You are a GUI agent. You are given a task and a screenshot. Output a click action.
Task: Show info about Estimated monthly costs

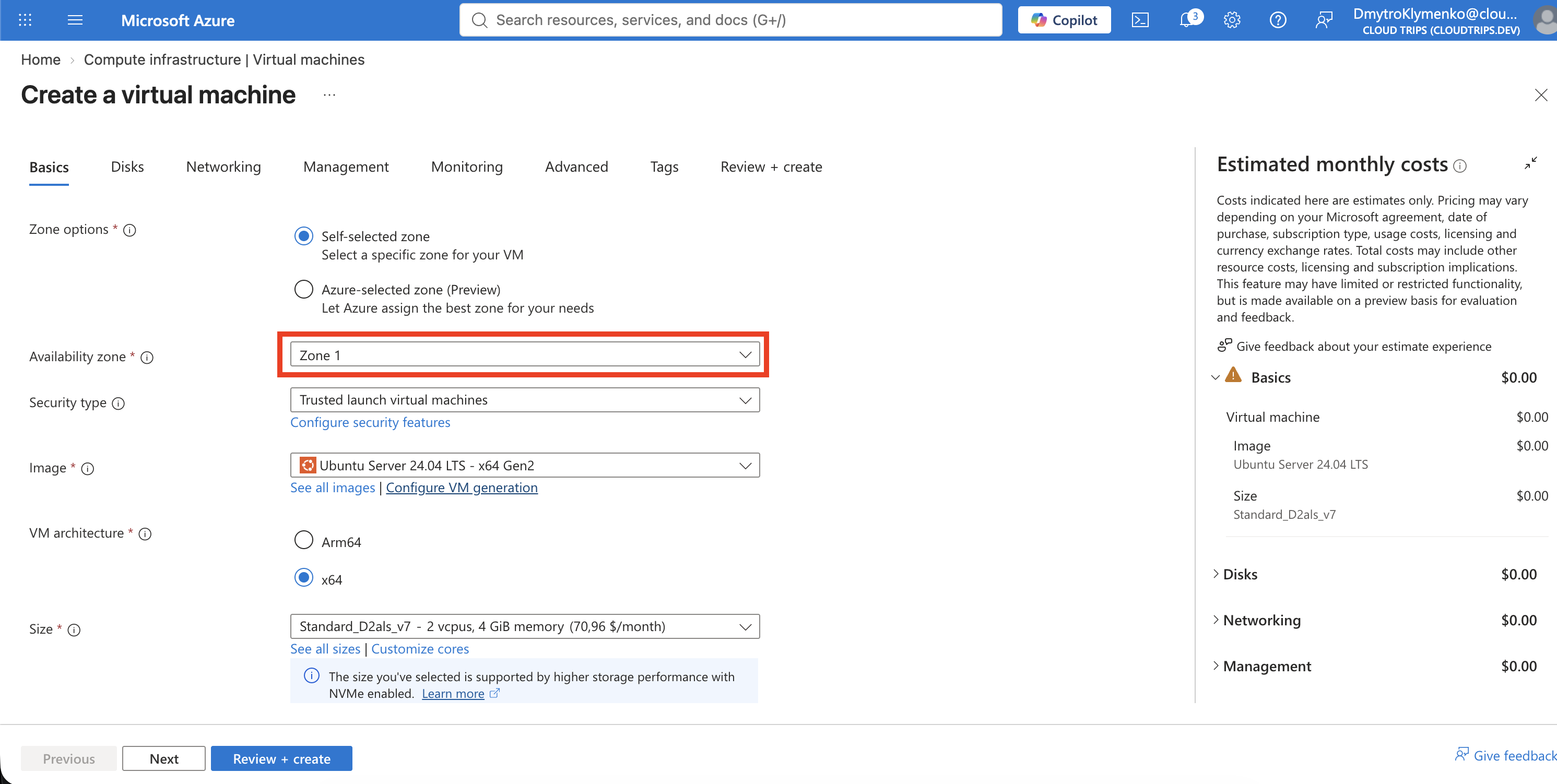[x=1460, y=165]
